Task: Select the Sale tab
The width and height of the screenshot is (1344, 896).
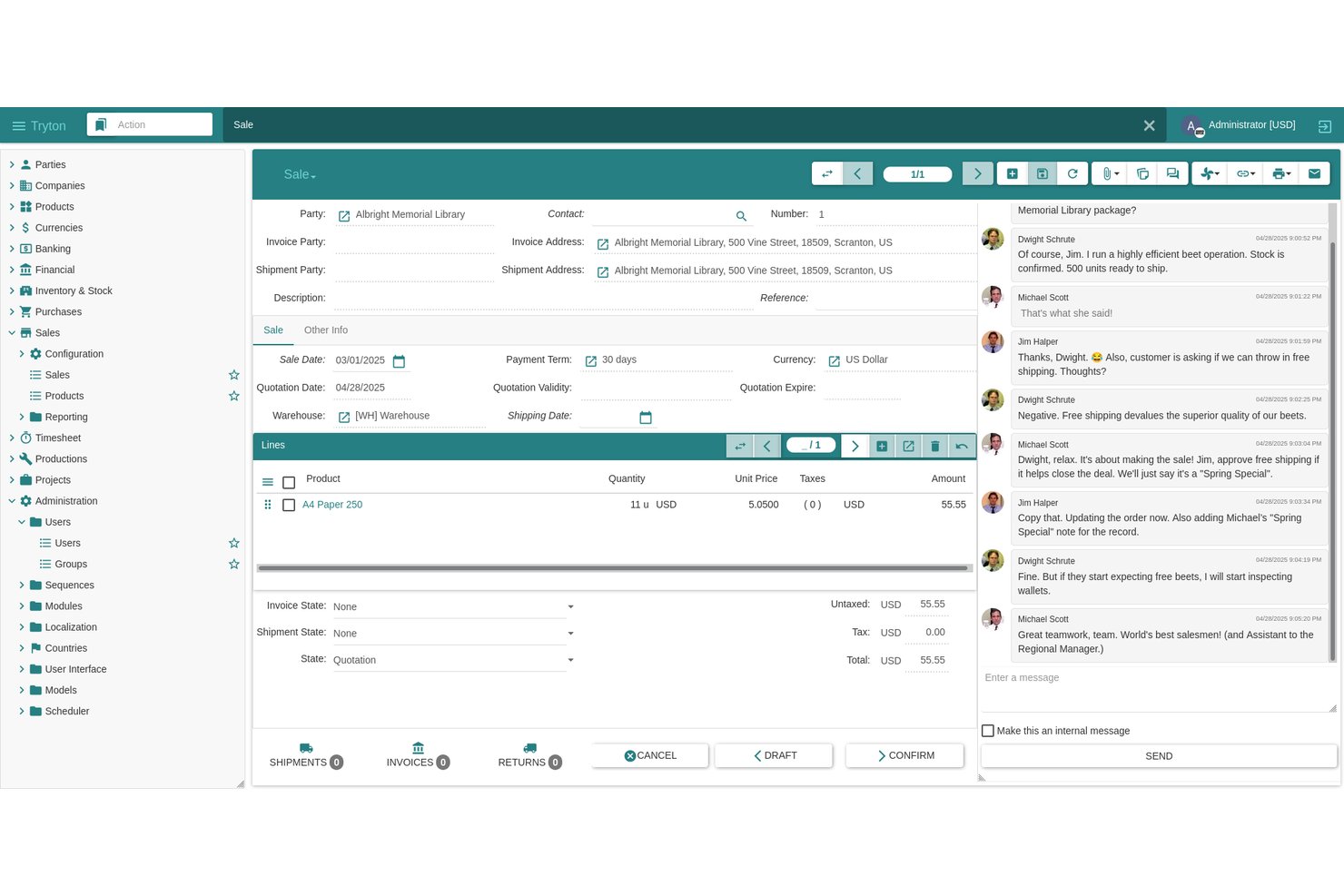Action: coord(273,330)
